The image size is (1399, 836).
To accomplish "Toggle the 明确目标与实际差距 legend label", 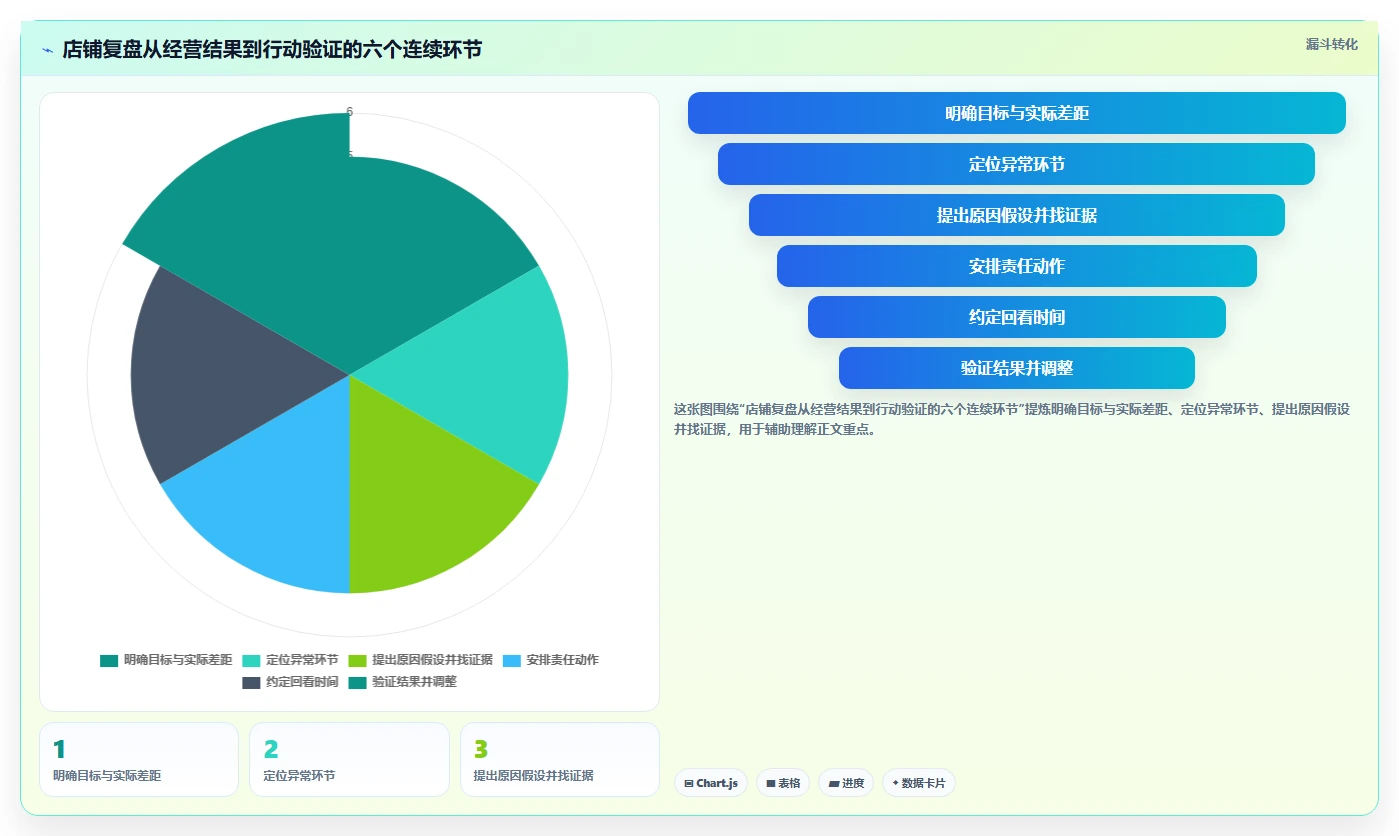I will 178,660.
